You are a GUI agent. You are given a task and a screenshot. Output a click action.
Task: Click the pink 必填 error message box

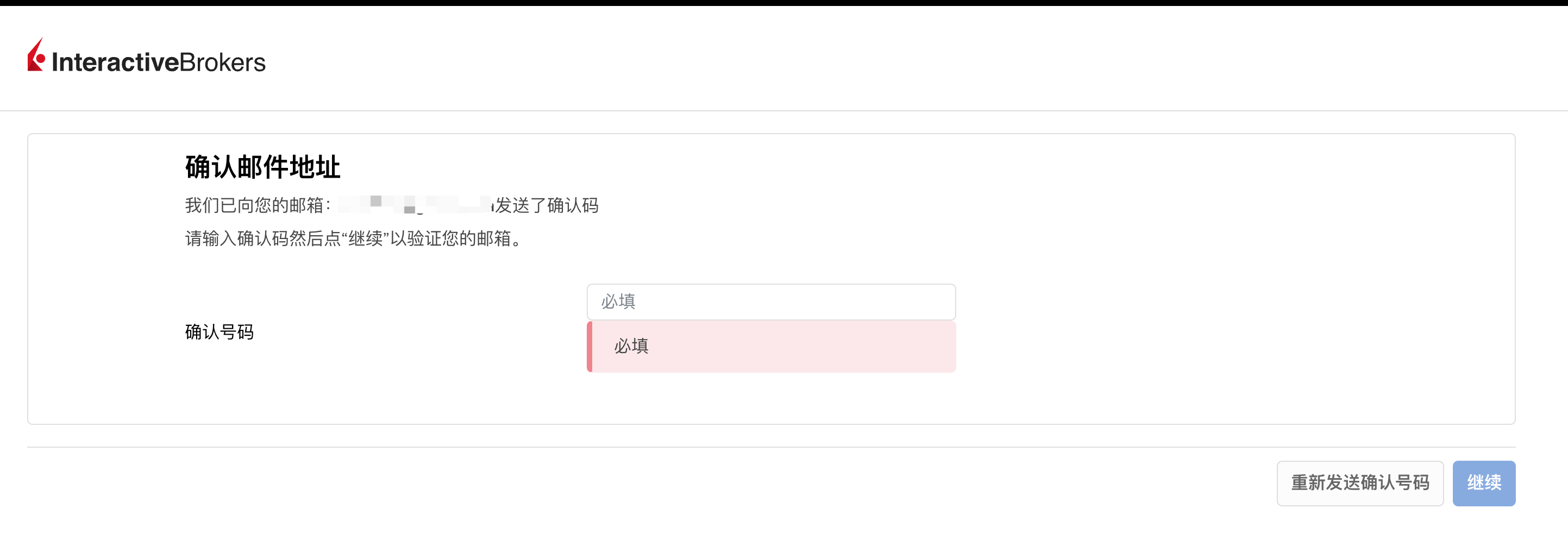pos(771,346)
